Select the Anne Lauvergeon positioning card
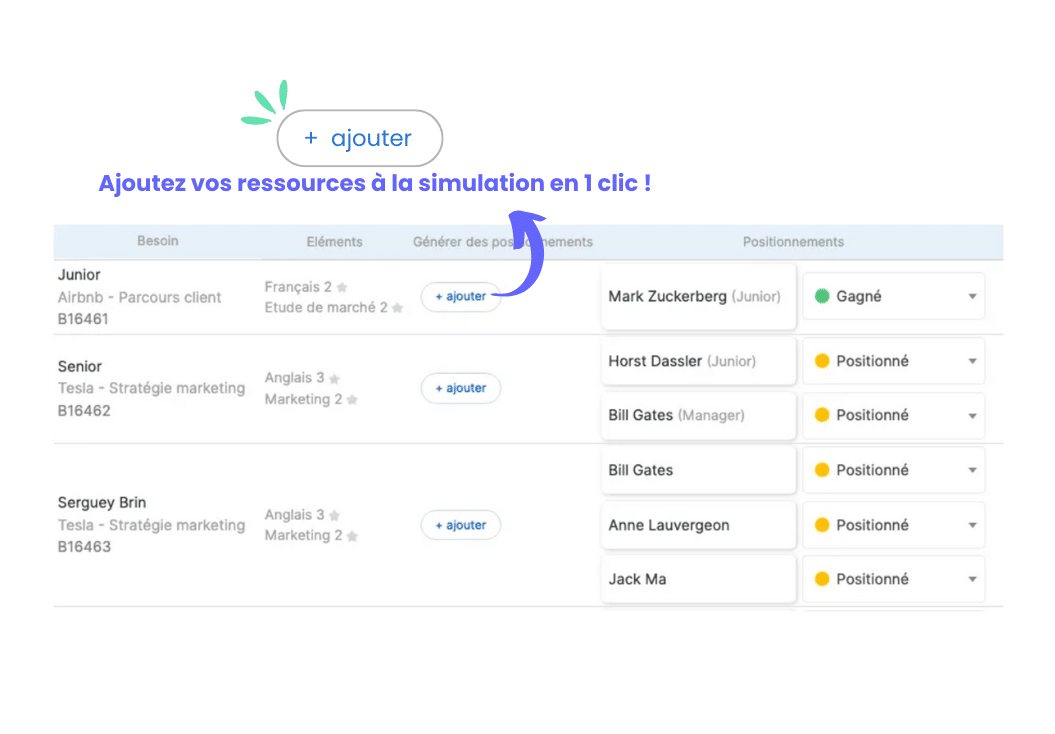1055x734 pixels. (698, 525)
